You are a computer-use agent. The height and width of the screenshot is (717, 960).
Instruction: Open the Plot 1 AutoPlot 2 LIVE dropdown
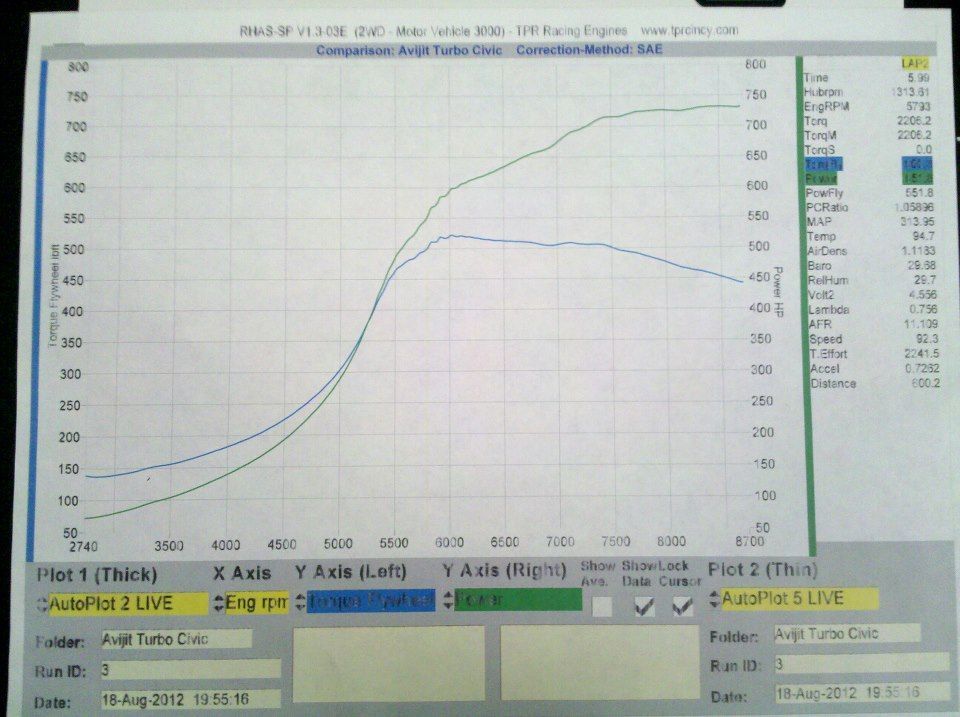tap(123, 603)
